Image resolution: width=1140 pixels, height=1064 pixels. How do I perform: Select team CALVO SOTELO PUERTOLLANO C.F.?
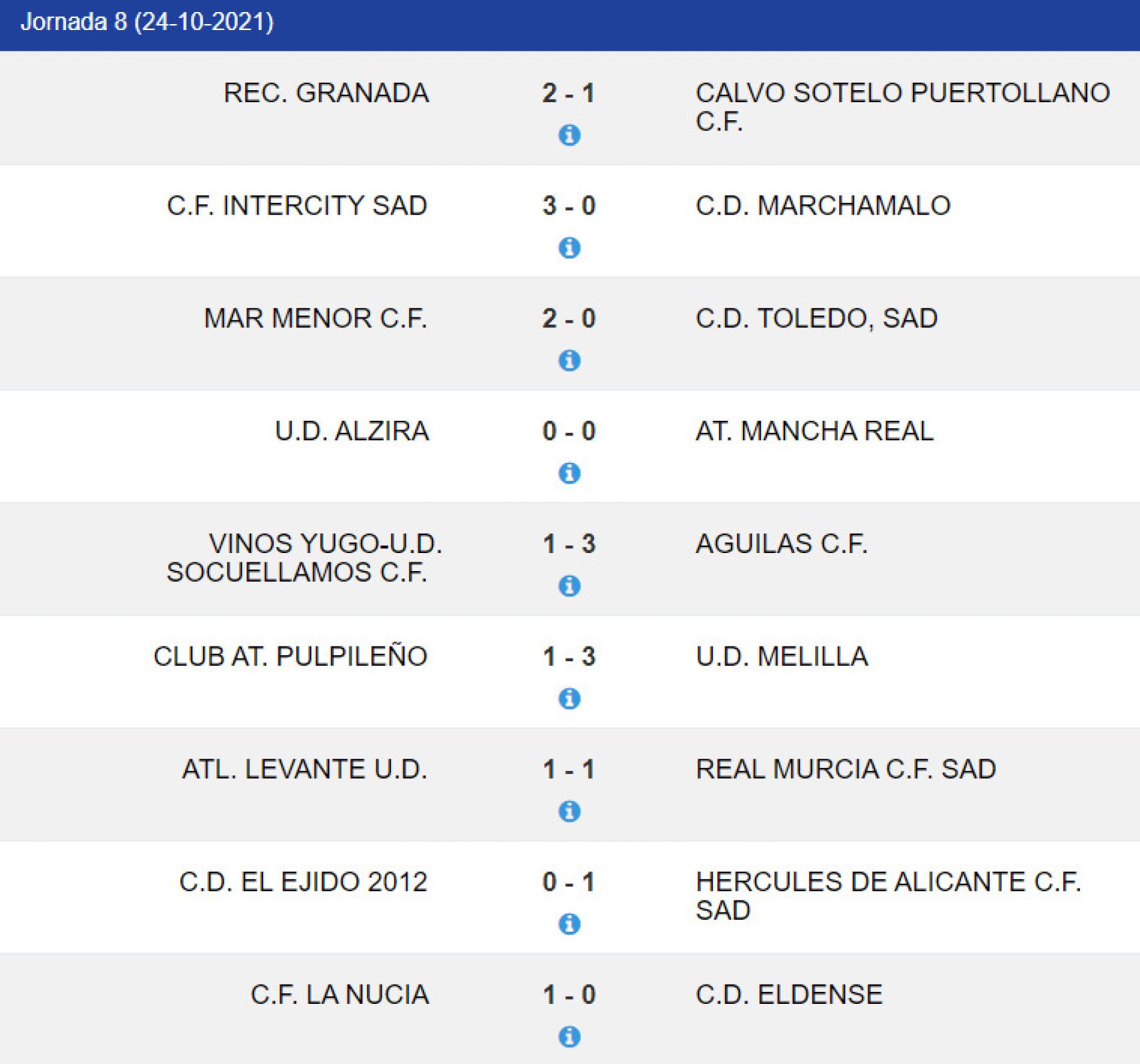[x=903, y=107]
